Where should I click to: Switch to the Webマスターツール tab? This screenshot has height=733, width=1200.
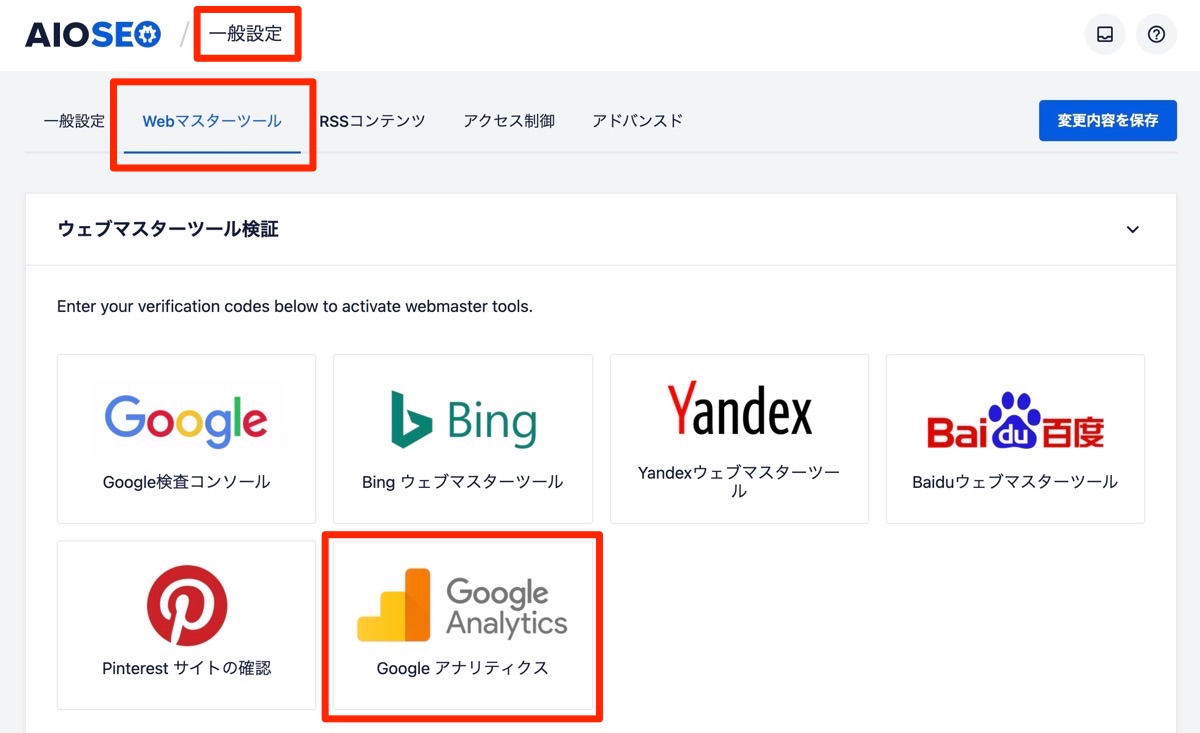tap(212, 121)
